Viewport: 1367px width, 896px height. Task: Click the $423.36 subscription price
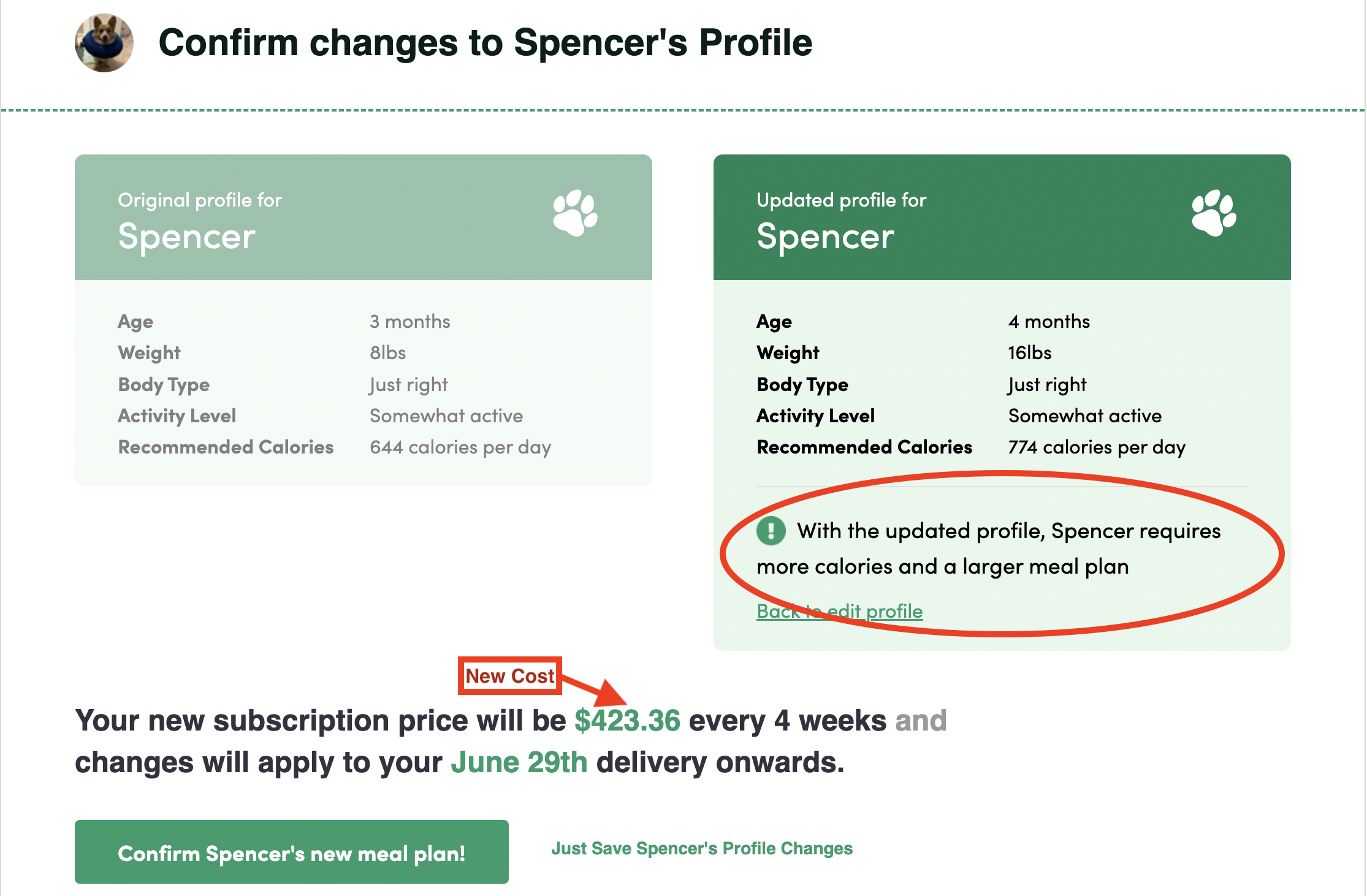pos(627,721)
